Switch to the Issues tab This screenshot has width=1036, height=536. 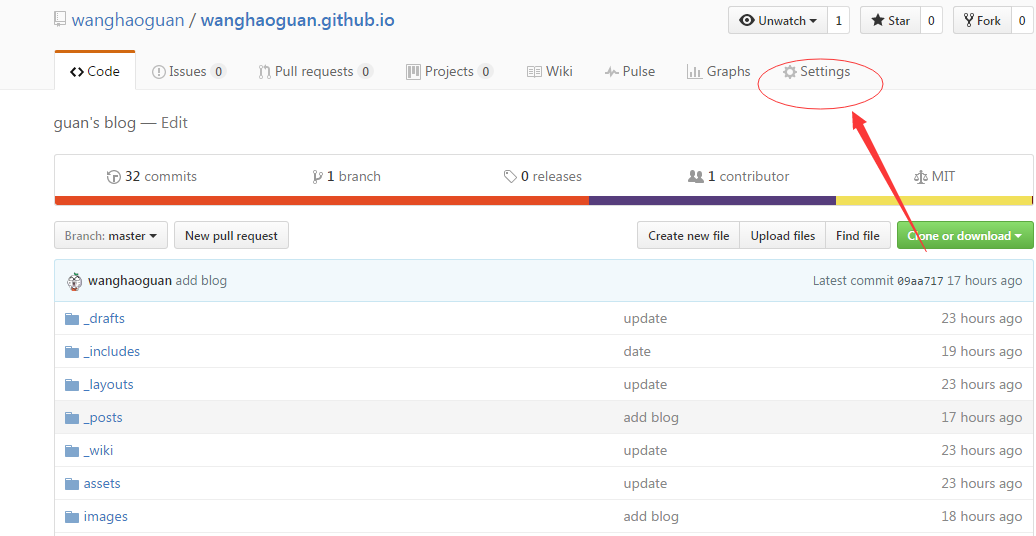(x=189, y=71)
